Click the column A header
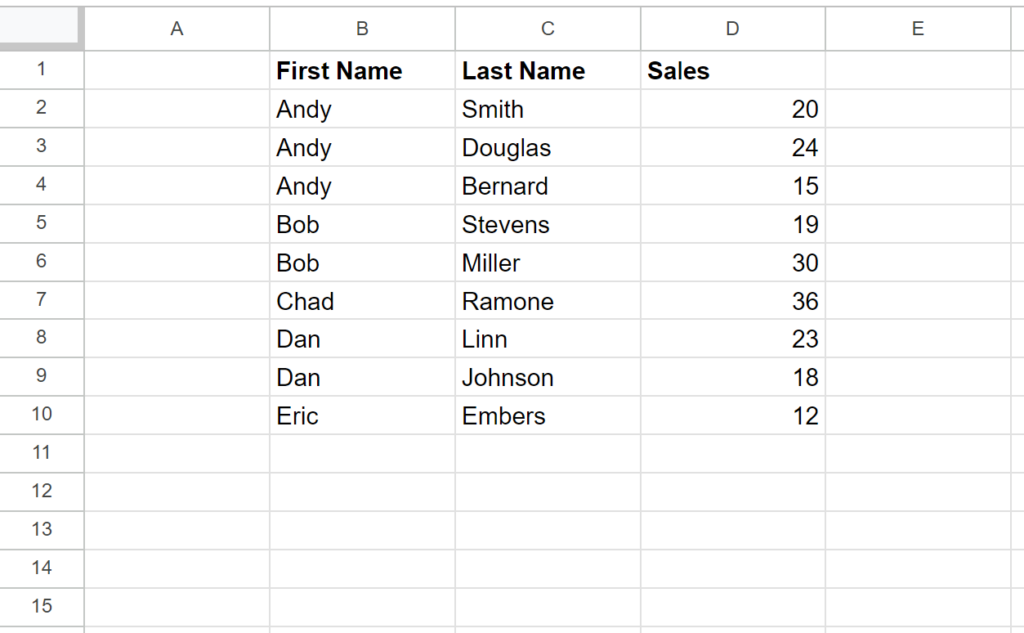Image resolution: width=1024 pixels, height=633 pixels. click(x=176, y=28)
